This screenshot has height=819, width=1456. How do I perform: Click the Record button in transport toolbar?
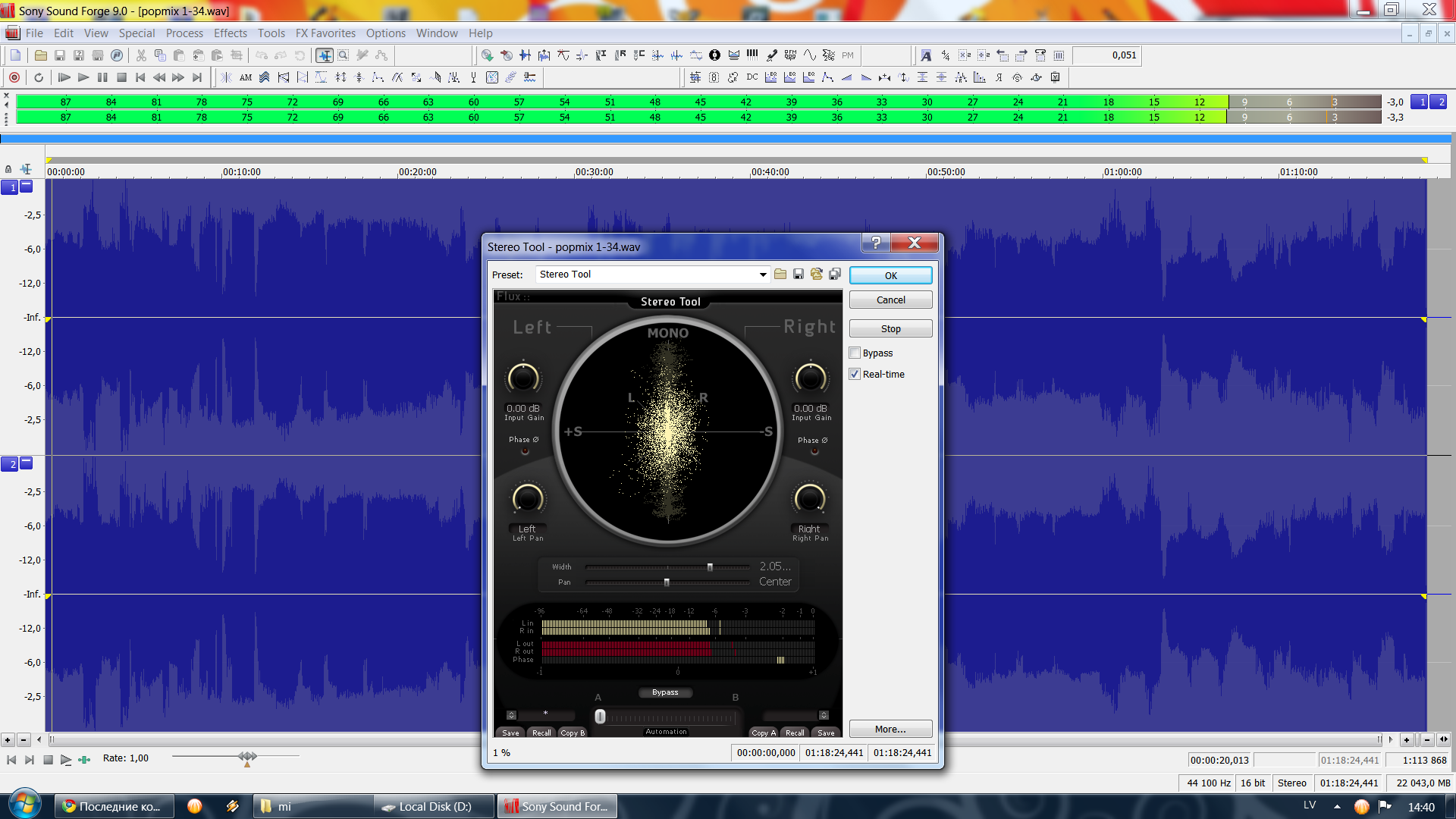(x=14, y=77)
